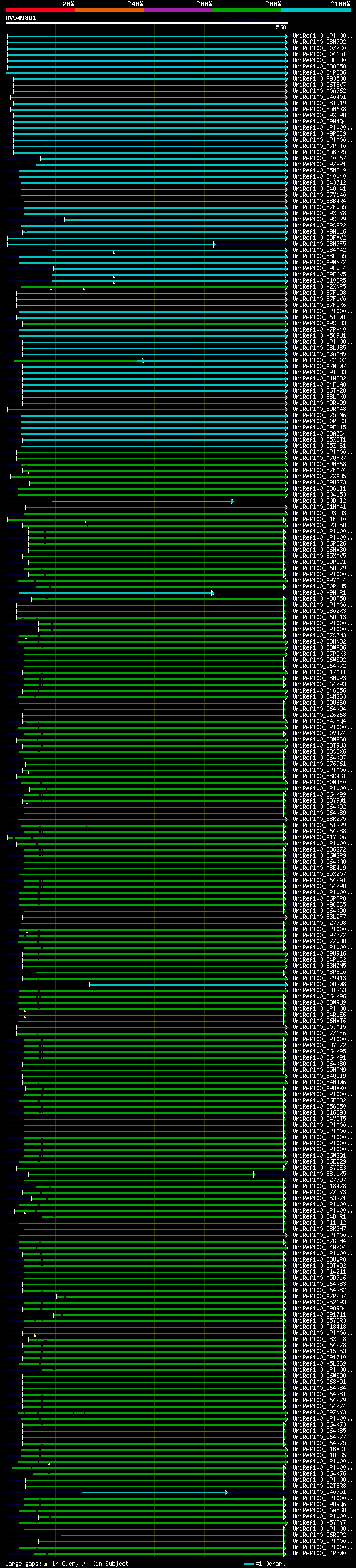356x1568 pixels.
Task: Open hit UniRef100_O04151
Action: pos(319,54)
